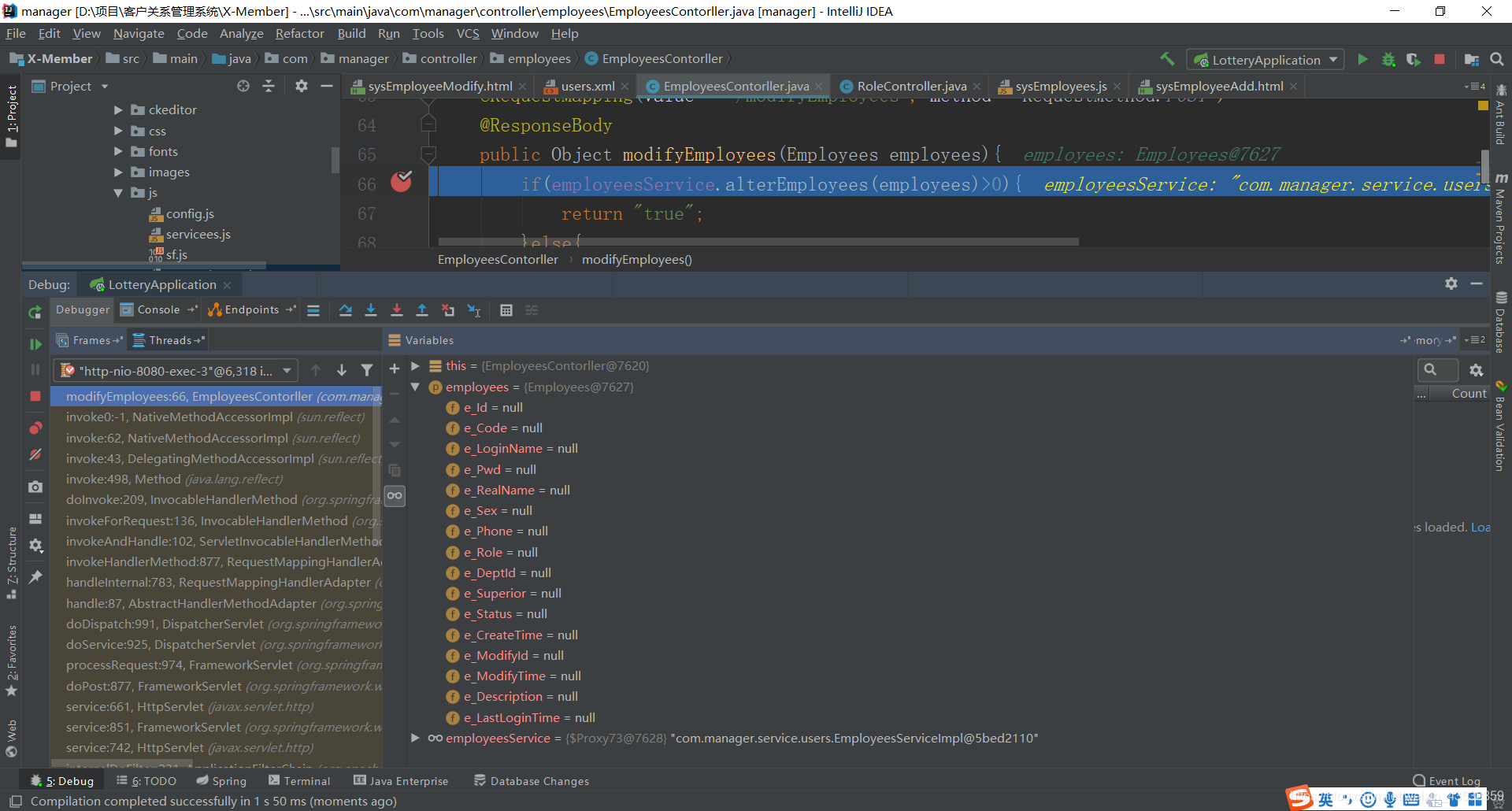Toggle Event Log tool window
This screenshot has width=1512, height=811.
point(1447,781)
